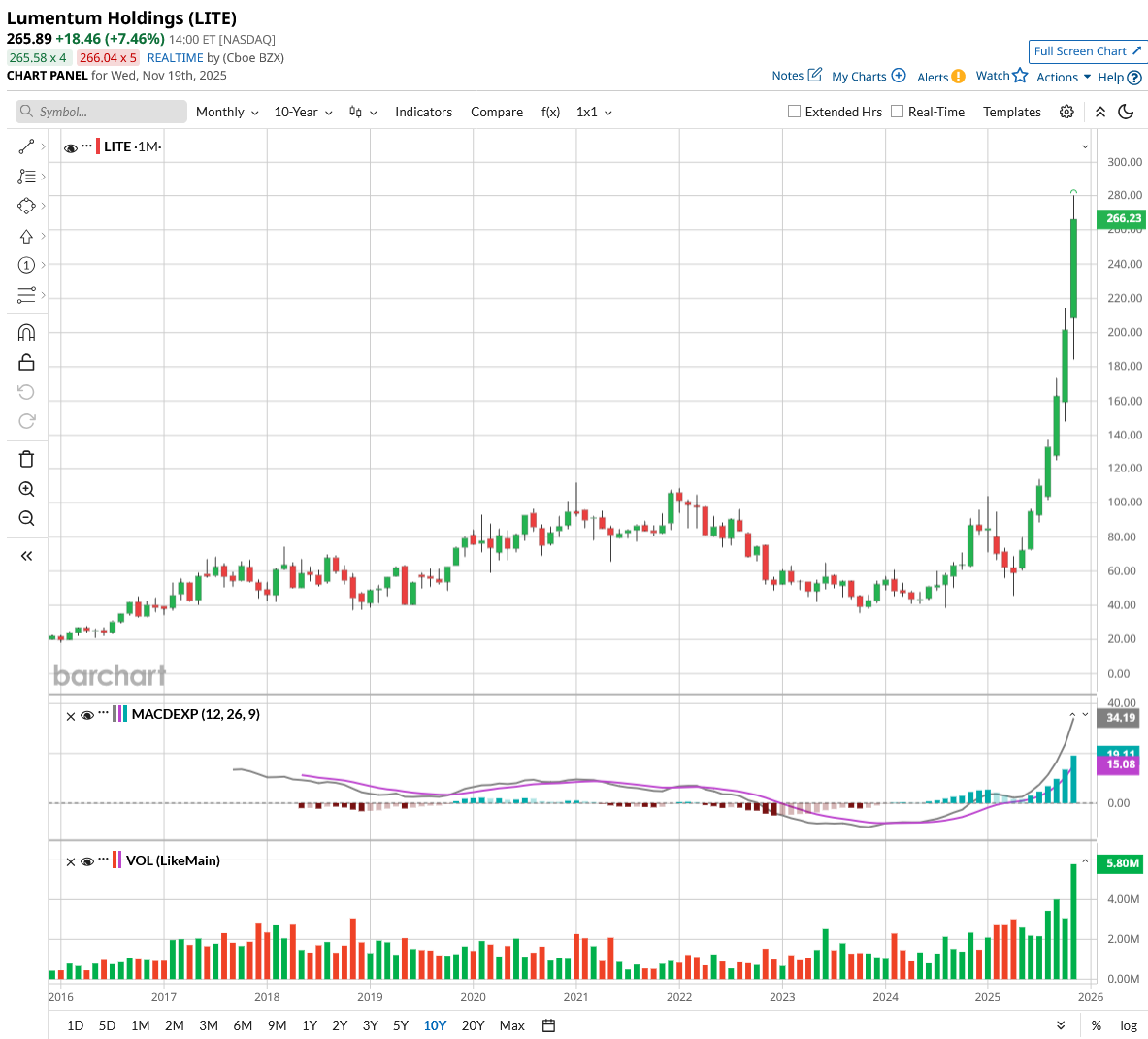Viewport: 1148px width, 1039px height.
Task: Select the 20Y range tab
Action: 473,1025
